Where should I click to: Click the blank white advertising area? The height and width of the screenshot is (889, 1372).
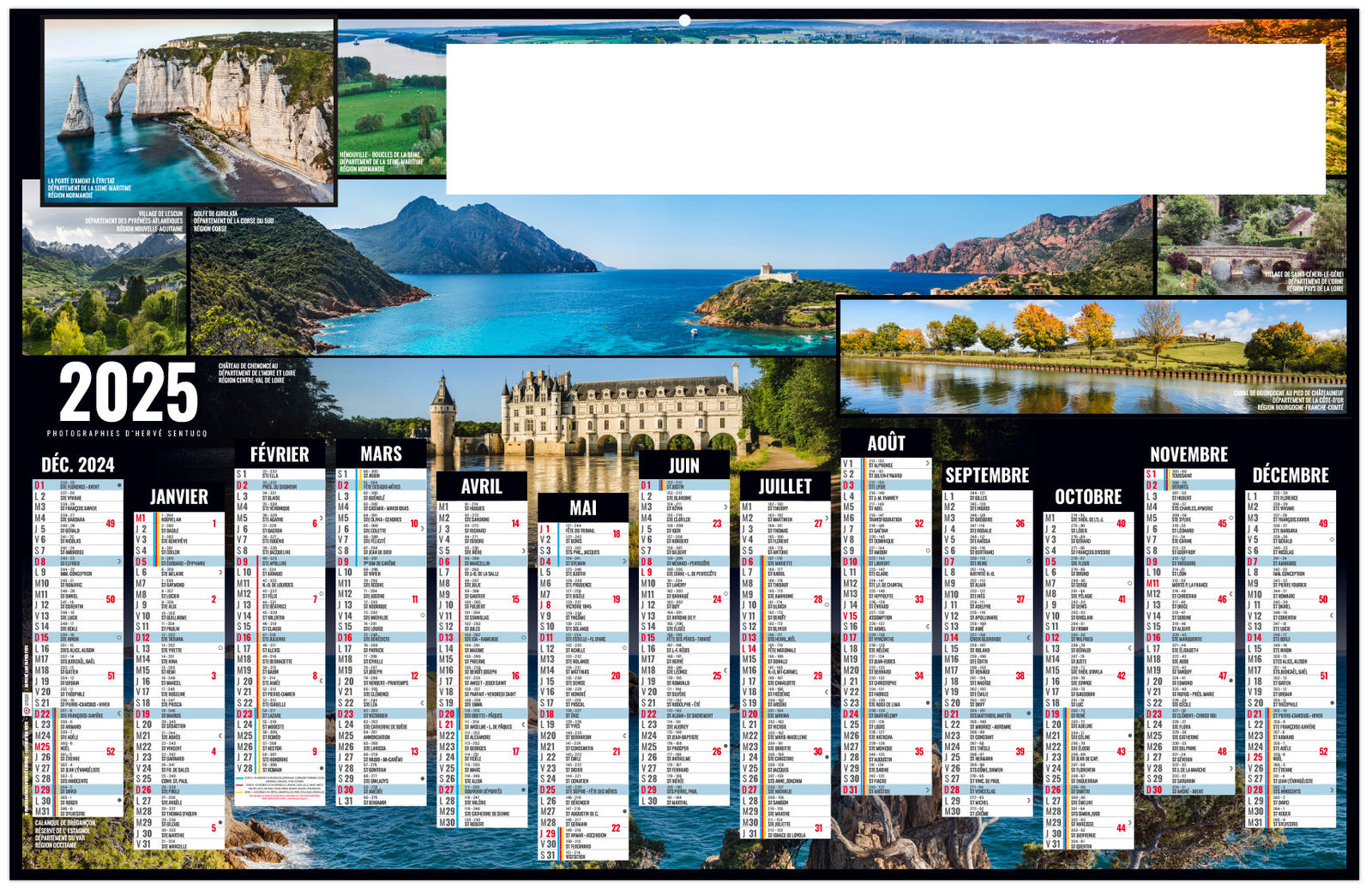click(x=885, y=118)
